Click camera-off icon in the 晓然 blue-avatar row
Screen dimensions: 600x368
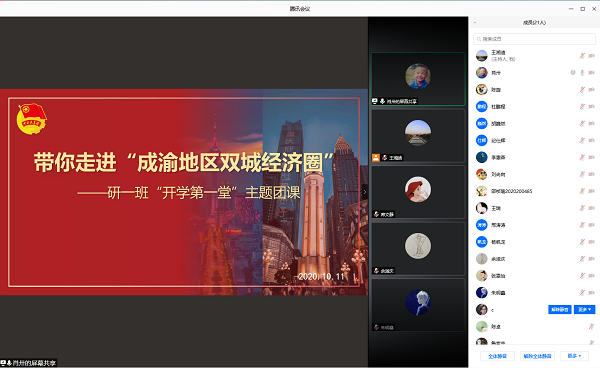click(592, 123)
